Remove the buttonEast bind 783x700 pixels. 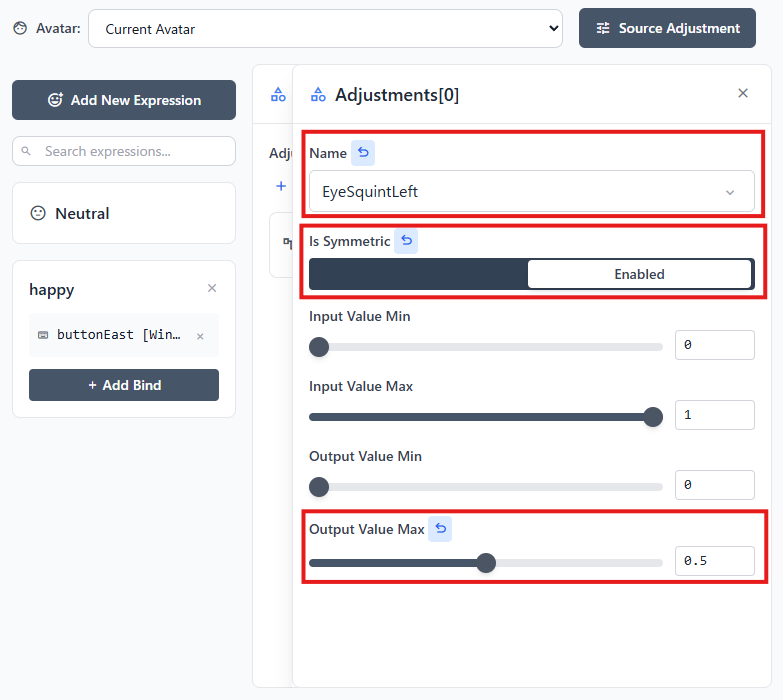coord(200,336)
